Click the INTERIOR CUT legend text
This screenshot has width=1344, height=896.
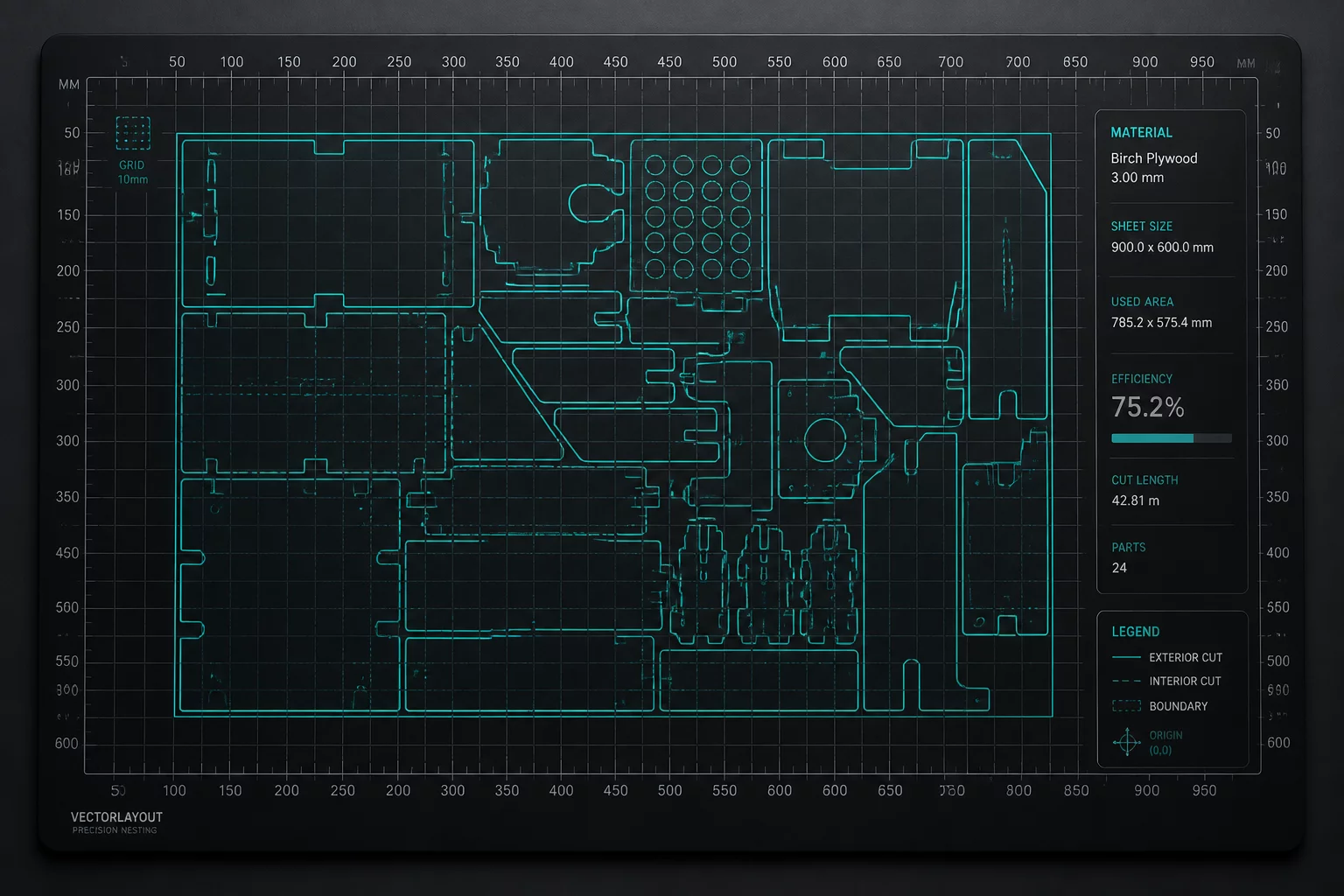click(x=1185, y=681)
